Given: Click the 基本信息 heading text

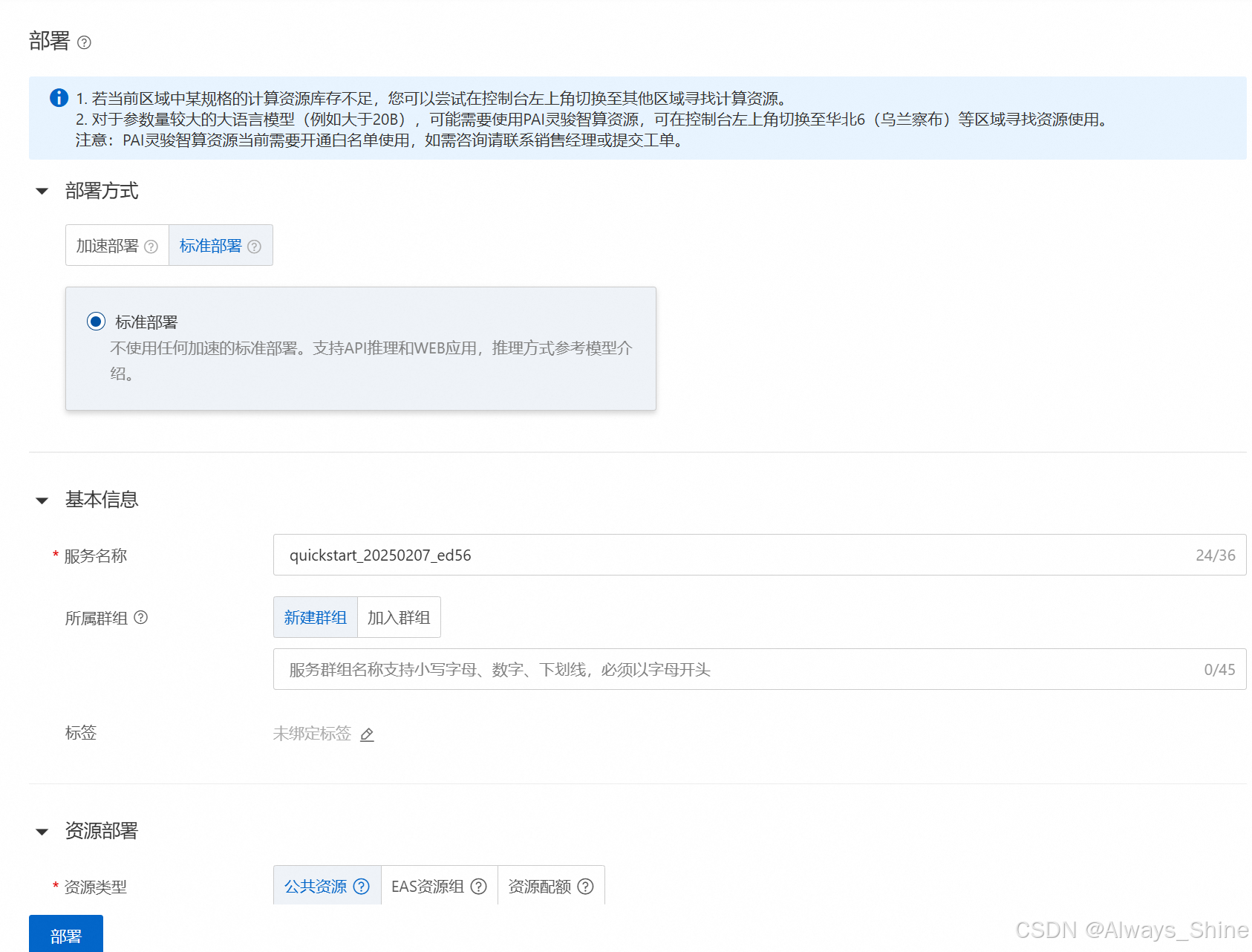Looking at the screenshot, I should click(102, 500).
